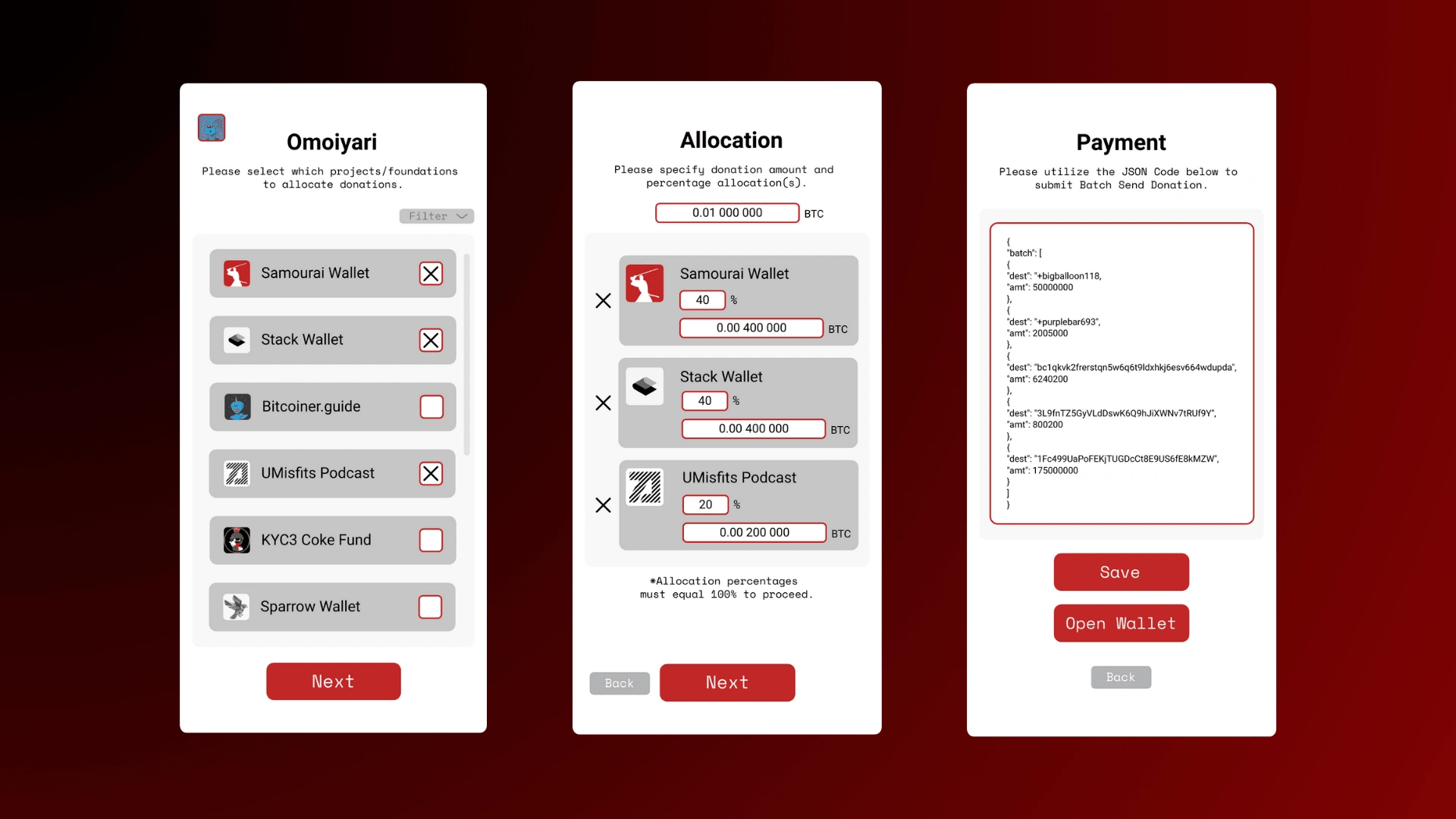Click the Stack Wallet icon in allocation panel
The image size is (1456, 819).
pos(645,386)
